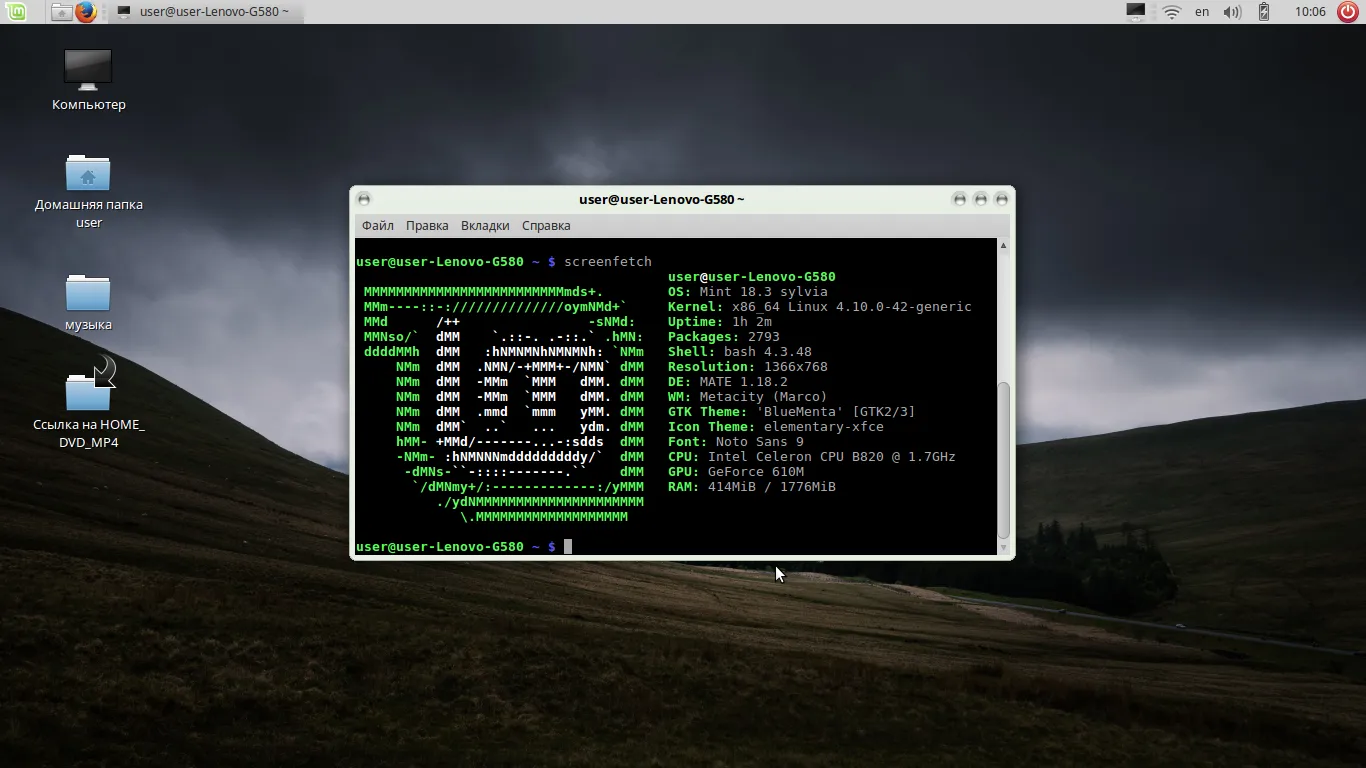Launch Firefox from the top panel
Screen dimensions: 1366x768
coord(87,12)
